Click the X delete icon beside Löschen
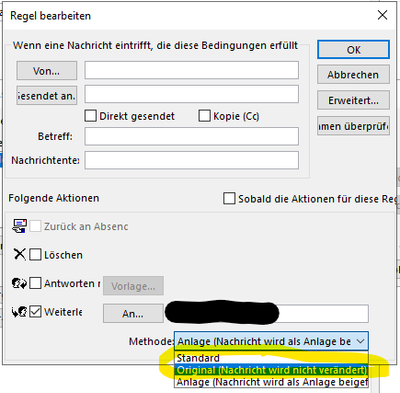 point(20,254)
